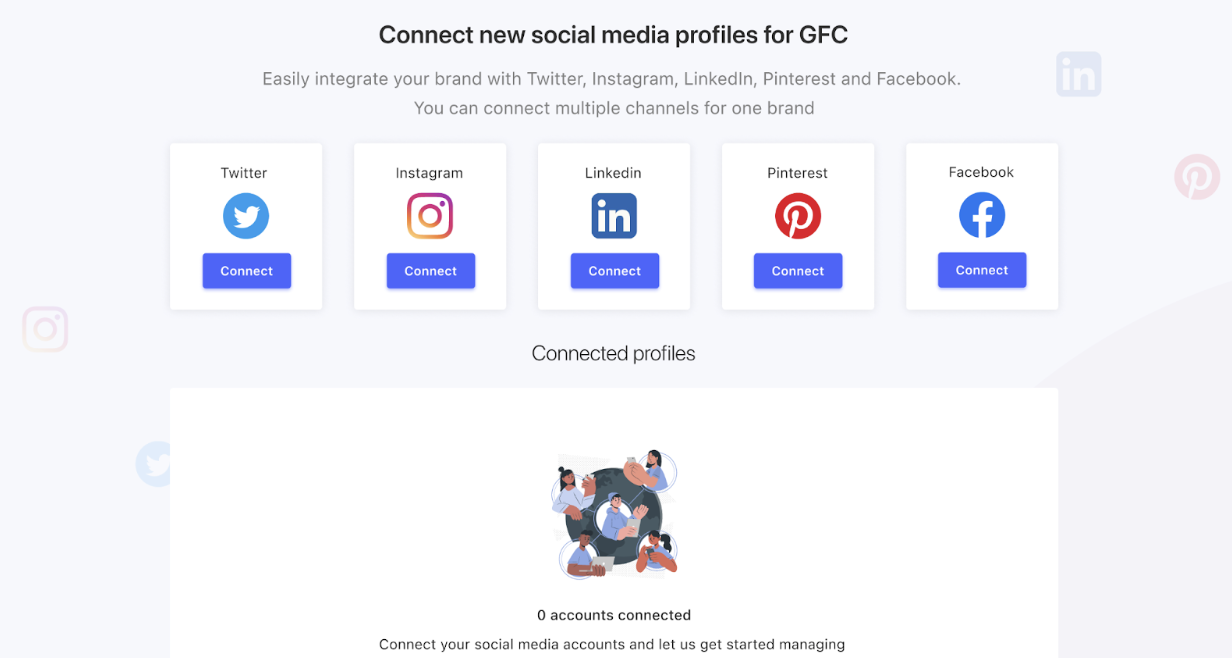Click the team illustration image

[615, 514]
